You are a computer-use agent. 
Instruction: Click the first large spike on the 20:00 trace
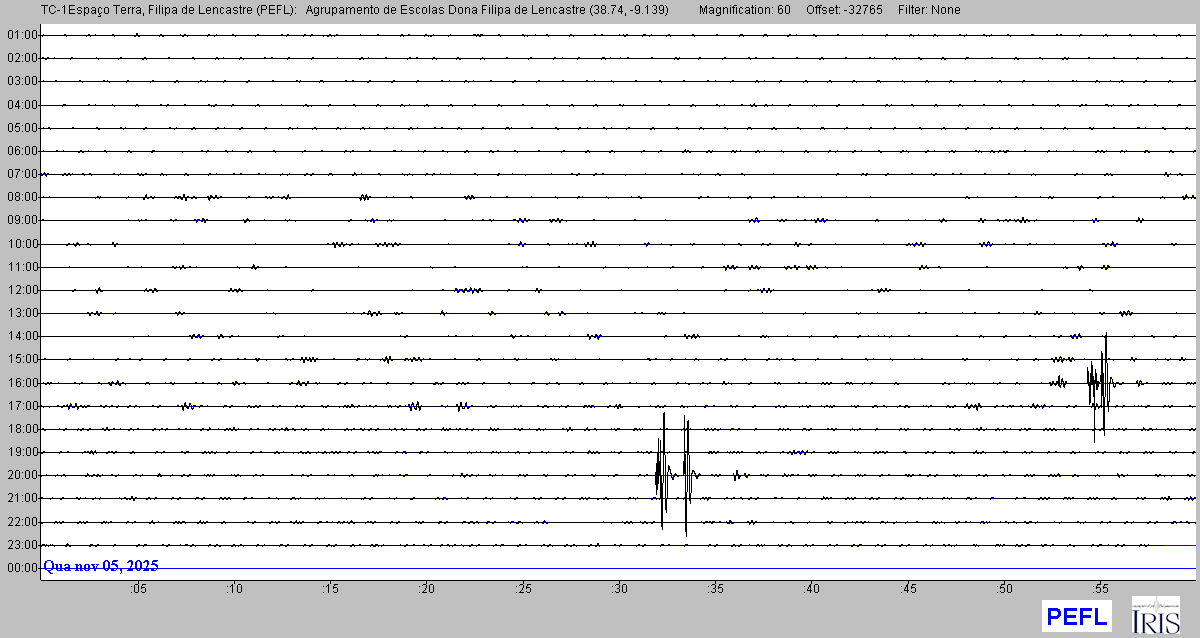(x=661, y=475)
